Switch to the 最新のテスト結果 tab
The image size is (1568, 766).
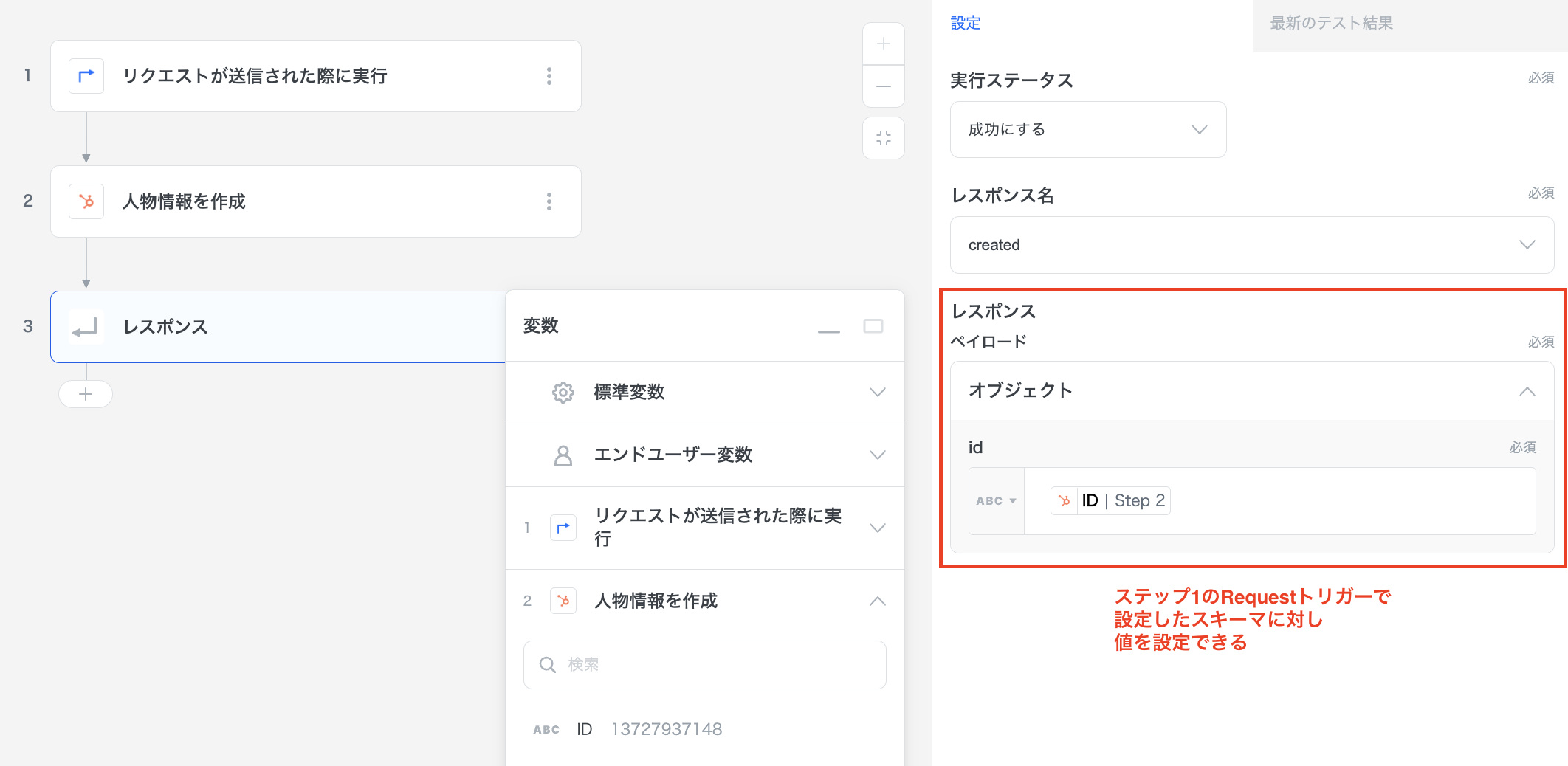point(1331,24)
